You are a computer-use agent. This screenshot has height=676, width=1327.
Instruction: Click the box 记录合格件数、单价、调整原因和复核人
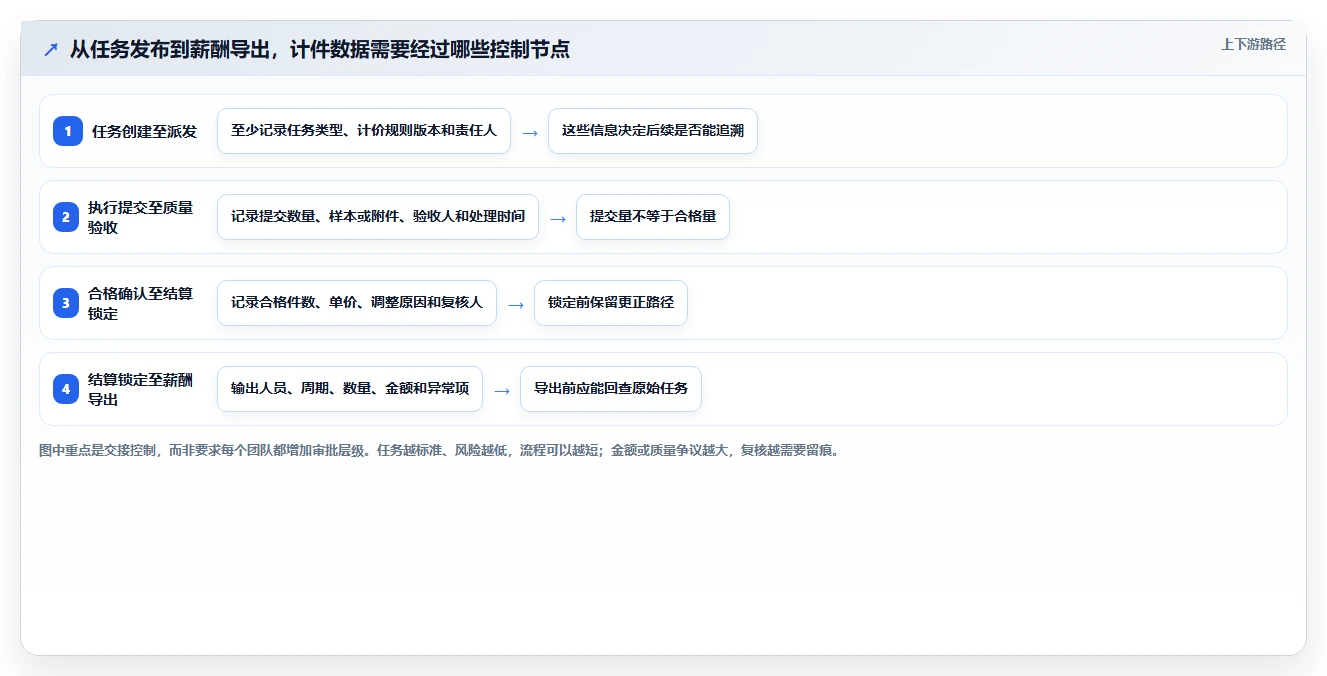coord(357,303)
